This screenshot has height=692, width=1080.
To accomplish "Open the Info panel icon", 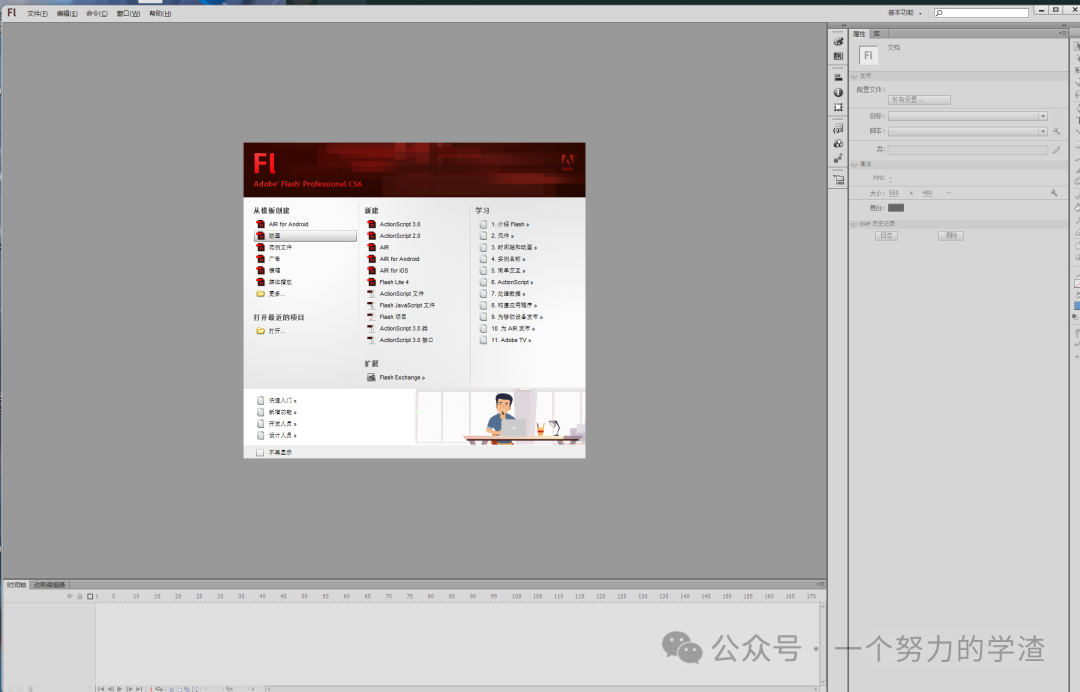I will 838,92.
